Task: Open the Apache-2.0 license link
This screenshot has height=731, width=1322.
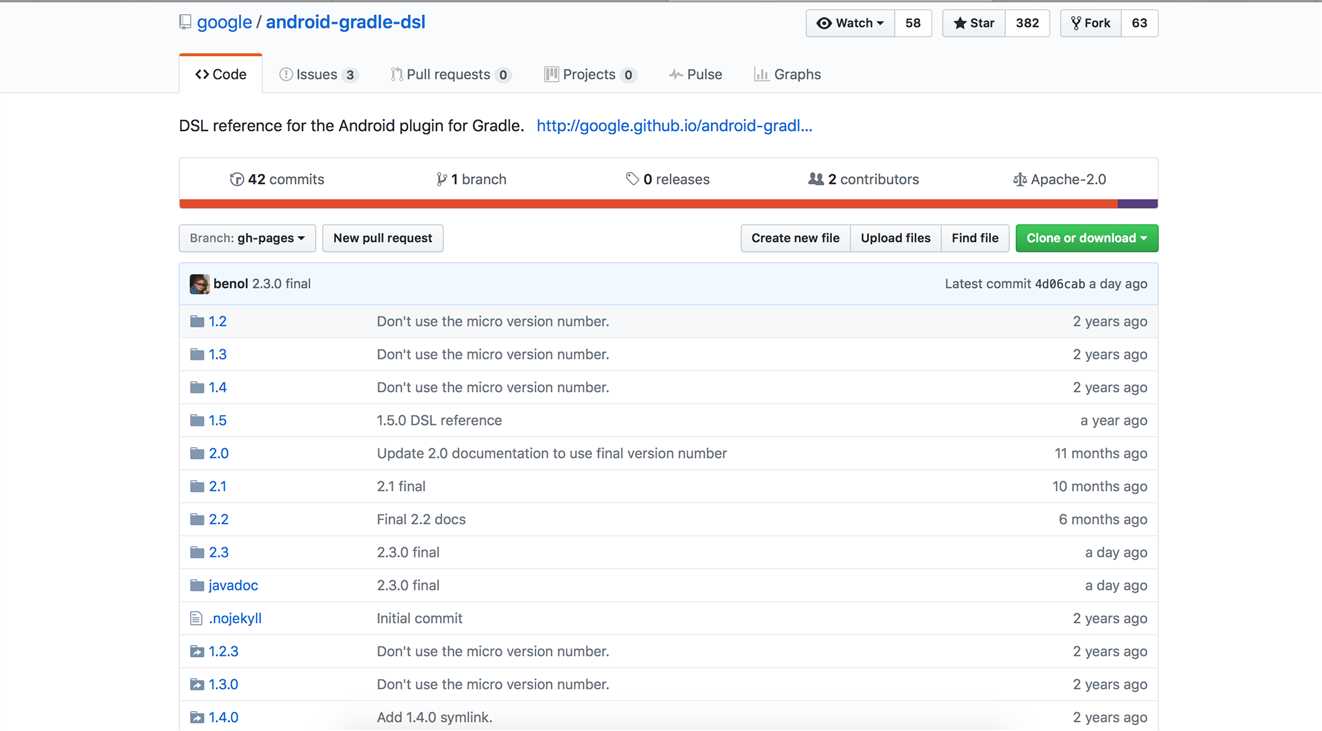Action: [1059, 179]
